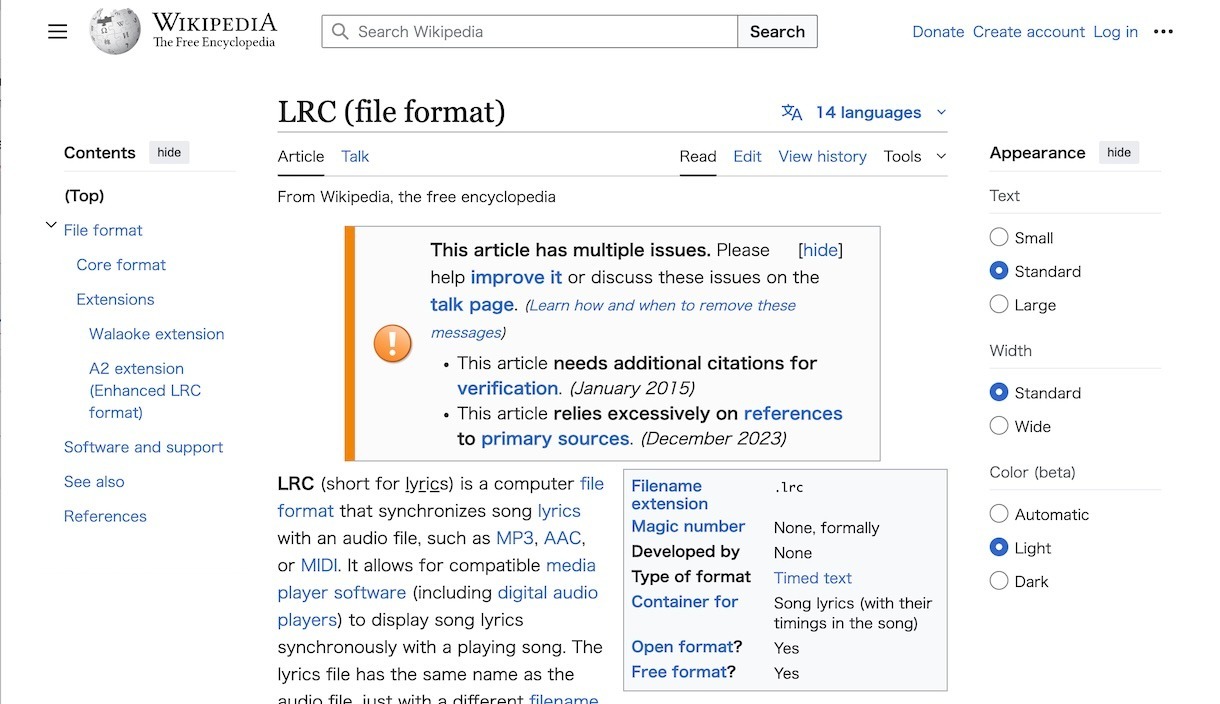Focus the Search Wikipedia input field
1220x704 pixels.
(x=530, y=31)
